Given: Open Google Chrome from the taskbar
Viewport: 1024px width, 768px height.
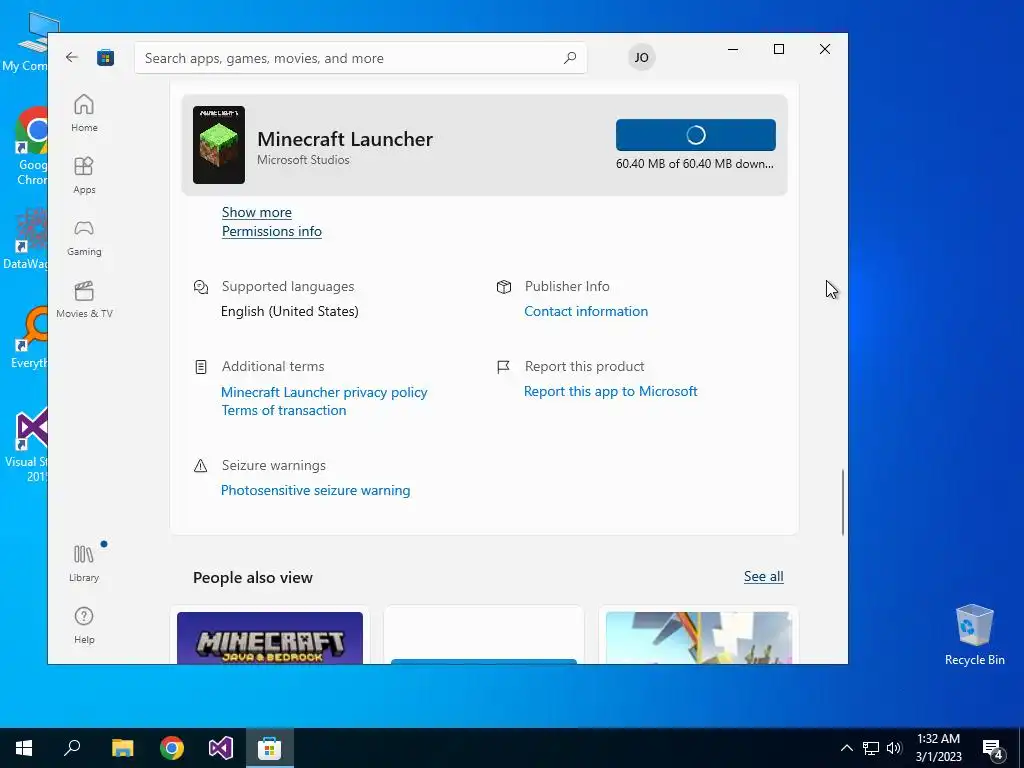Looking at the screenshot, I should click(x=172, y=748).
